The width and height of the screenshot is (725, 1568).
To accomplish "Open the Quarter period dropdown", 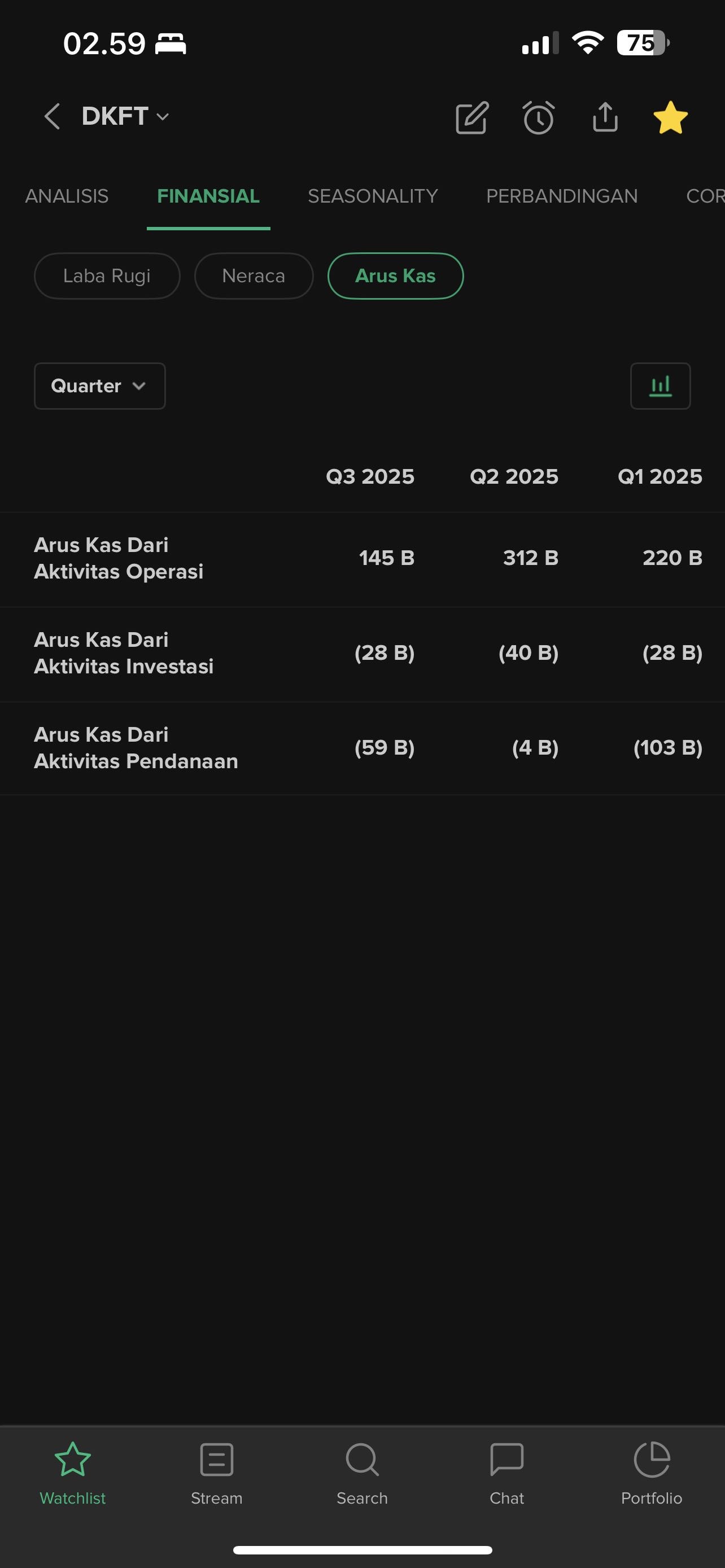I will [100, 386].
